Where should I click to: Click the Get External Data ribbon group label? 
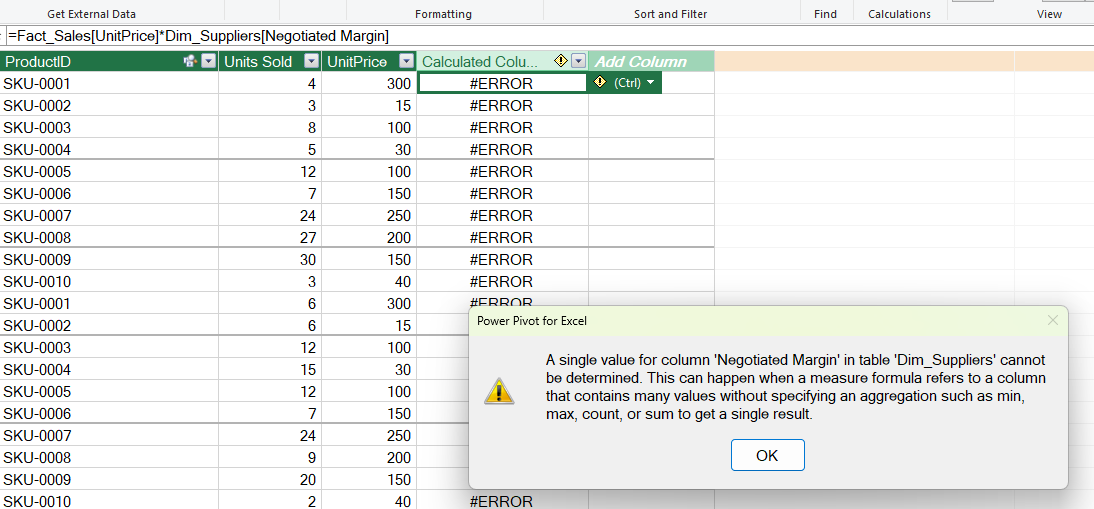coord(91,14)
